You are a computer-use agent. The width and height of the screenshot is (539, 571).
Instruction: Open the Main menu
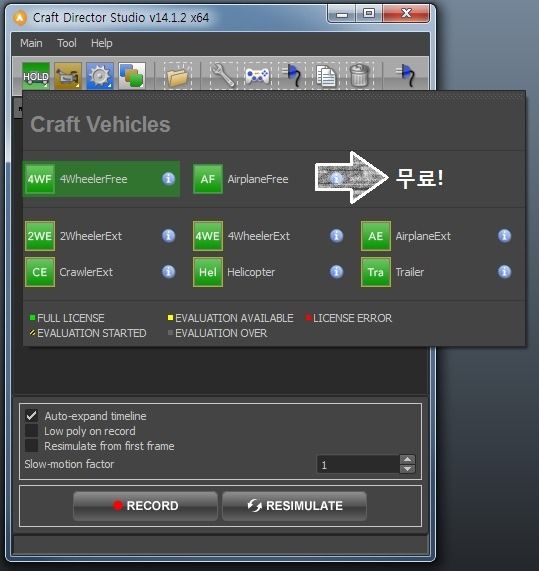coord(31,43)
